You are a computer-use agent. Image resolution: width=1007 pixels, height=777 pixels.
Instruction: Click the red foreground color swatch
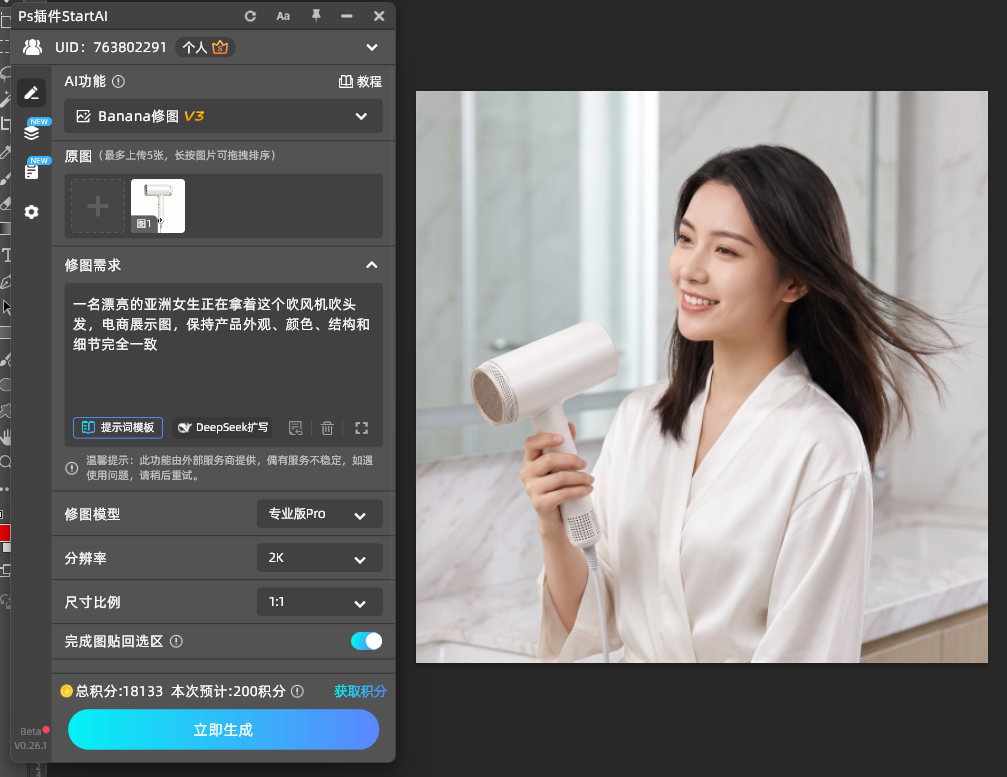(x=4, y=532)
